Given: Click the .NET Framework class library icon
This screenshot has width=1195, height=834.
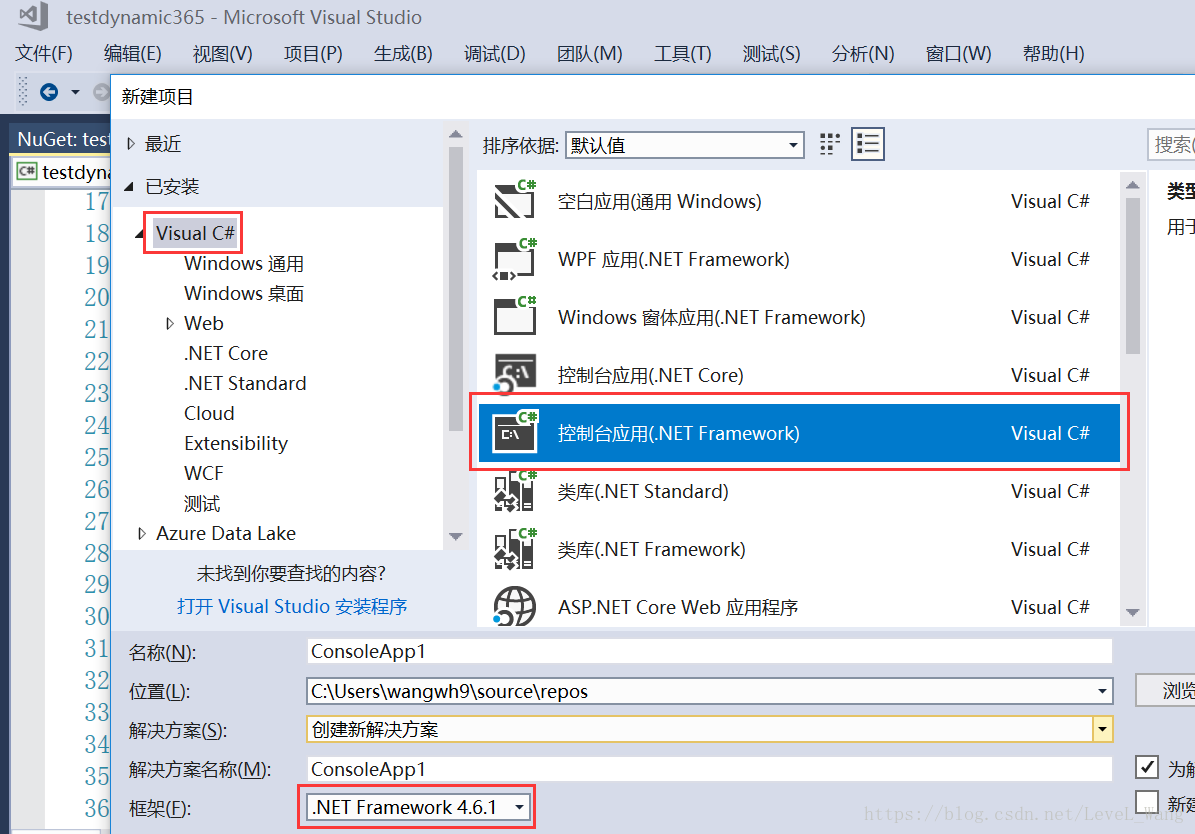Looking at the screenshot, I should click(x=515, y=549).
